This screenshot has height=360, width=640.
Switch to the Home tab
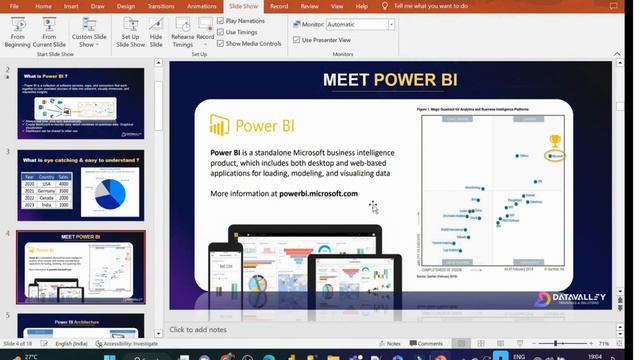point(43,6)
